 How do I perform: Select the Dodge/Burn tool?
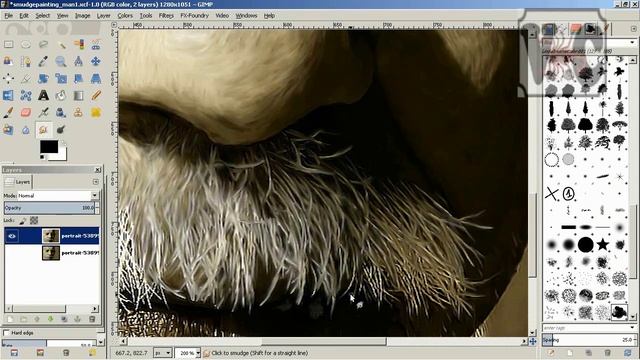(61, 130)
